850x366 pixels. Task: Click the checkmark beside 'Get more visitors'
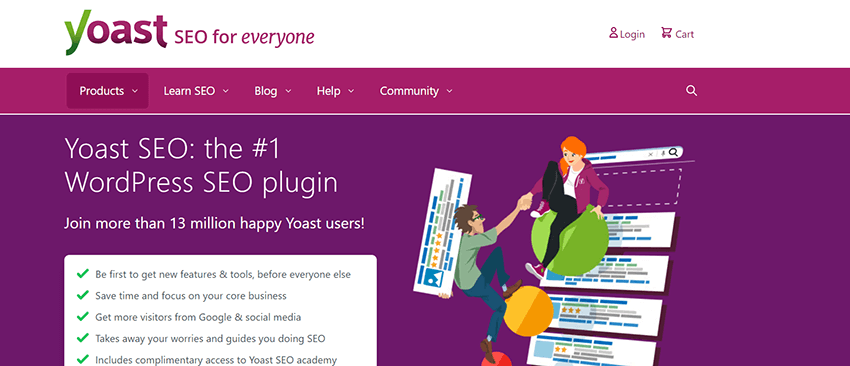(82, 316)
